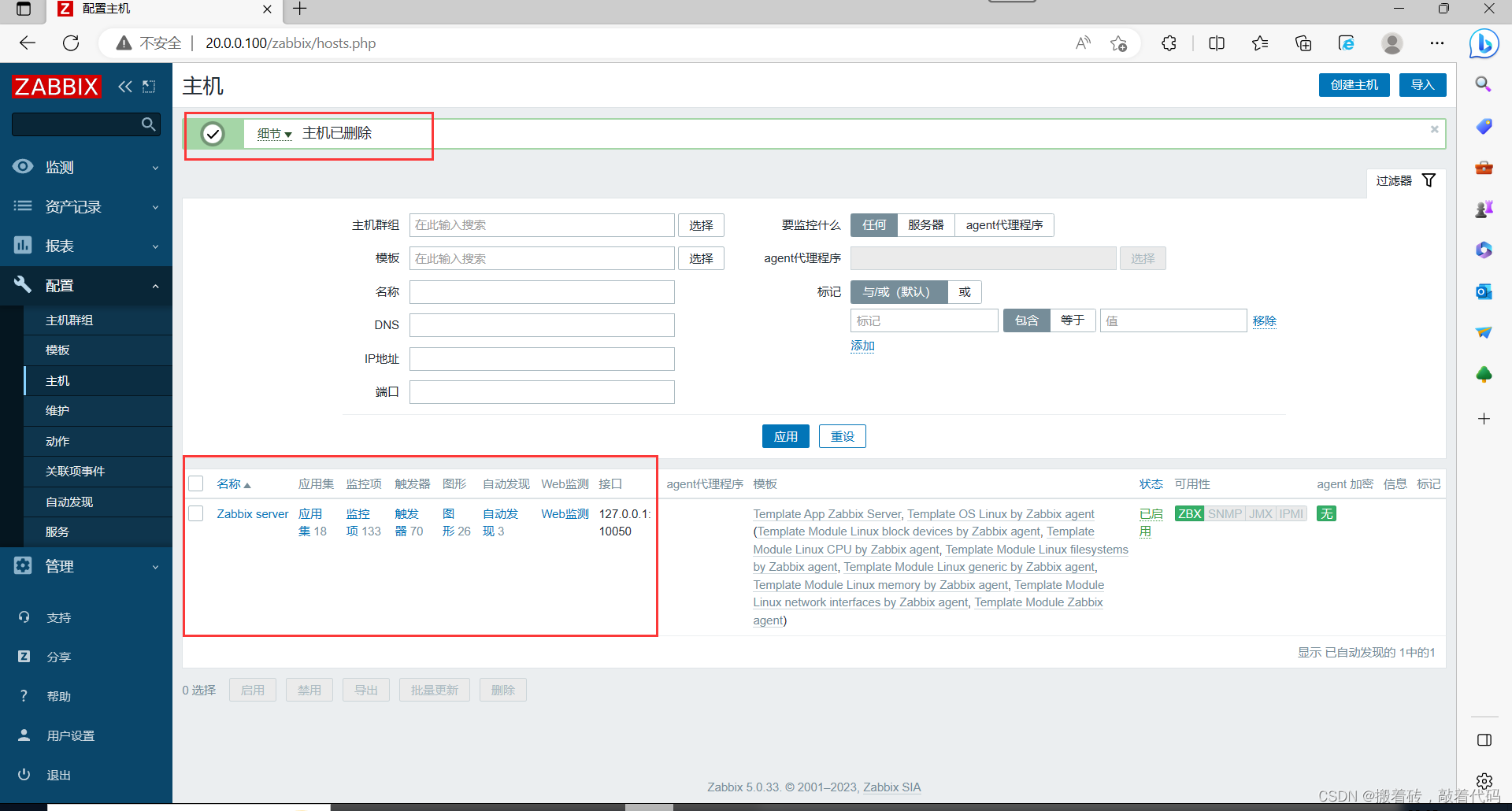Screen dimensions: 1512x811
Task: Click the browser back arrow
Action: pos(28,43)
